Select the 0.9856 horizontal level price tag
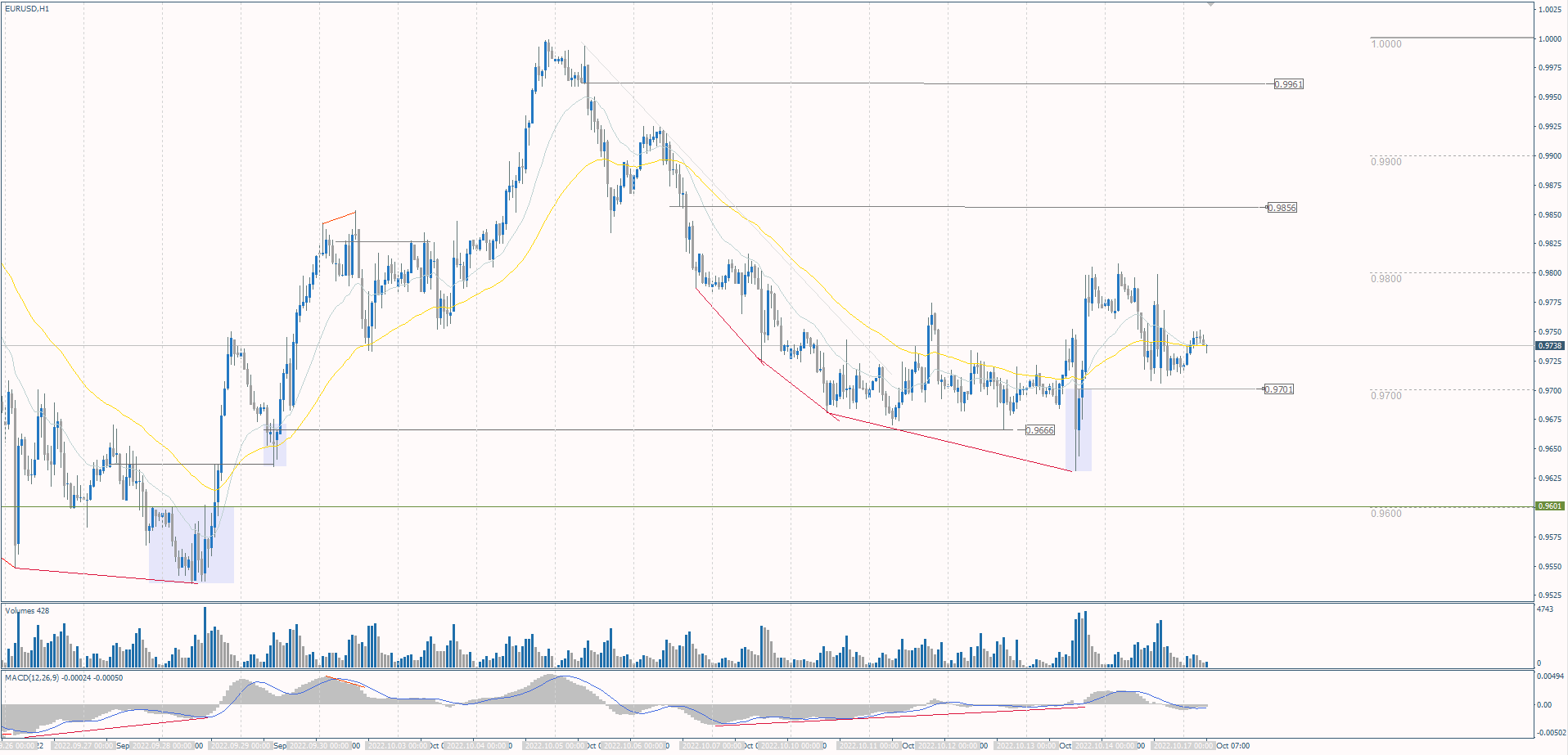The image size is (1568, 755). (x=1282, y=208)
